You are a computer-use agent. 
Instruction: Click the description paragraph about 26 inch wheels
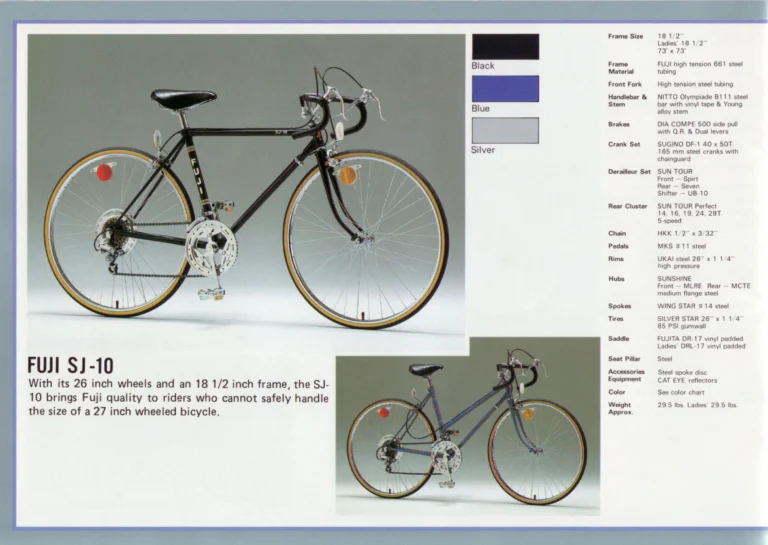click(178, 398)
